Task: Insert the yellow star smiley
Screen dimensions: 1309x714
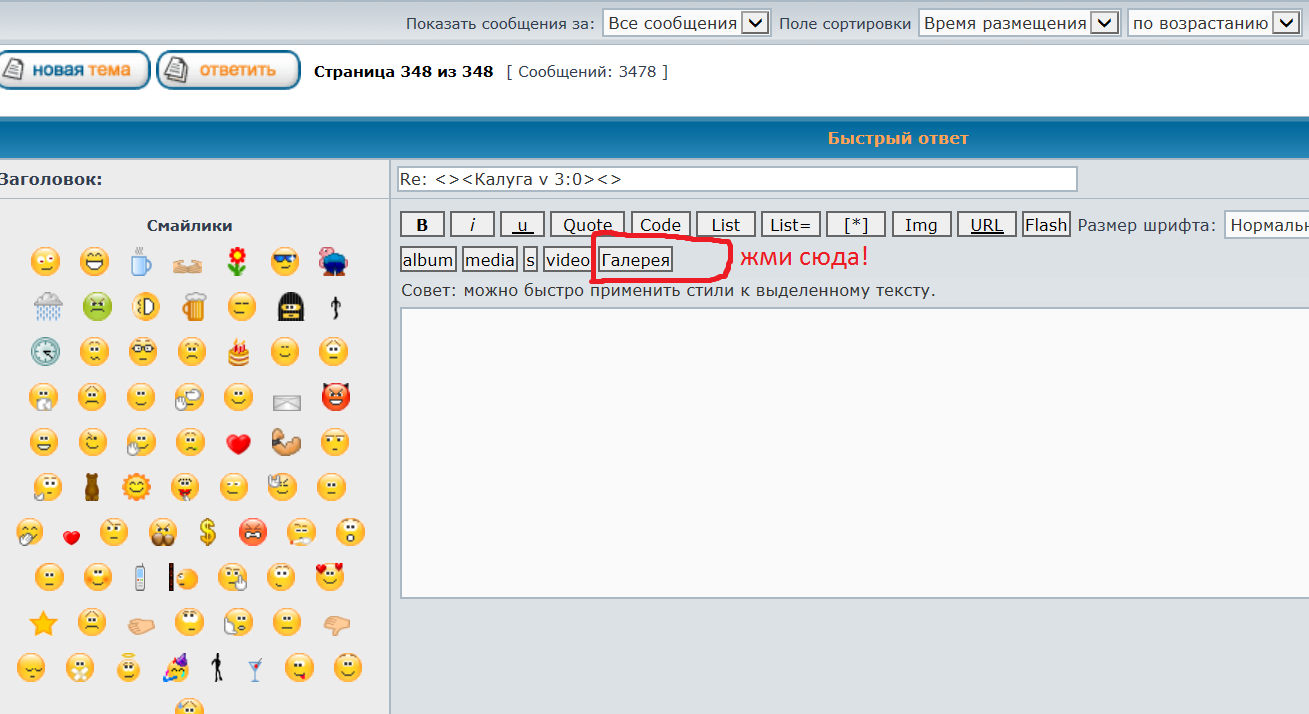Action: pos(43,624)
